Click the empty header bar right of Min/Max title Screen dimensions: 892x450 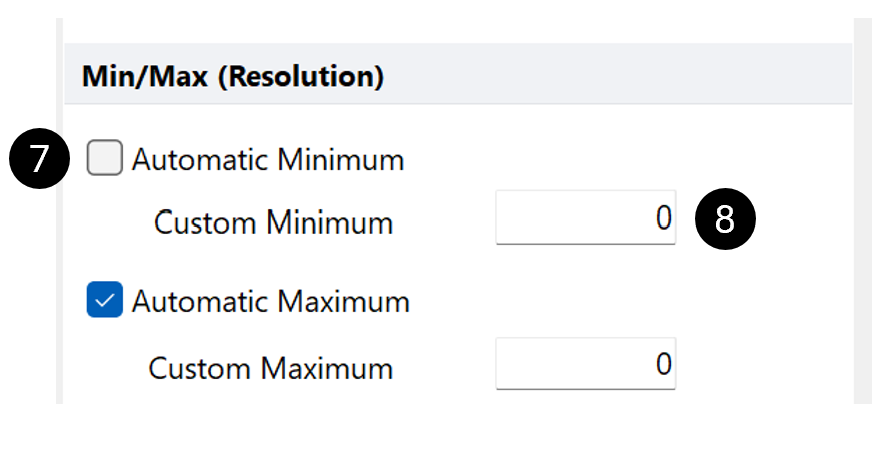(x=620, y=77)
